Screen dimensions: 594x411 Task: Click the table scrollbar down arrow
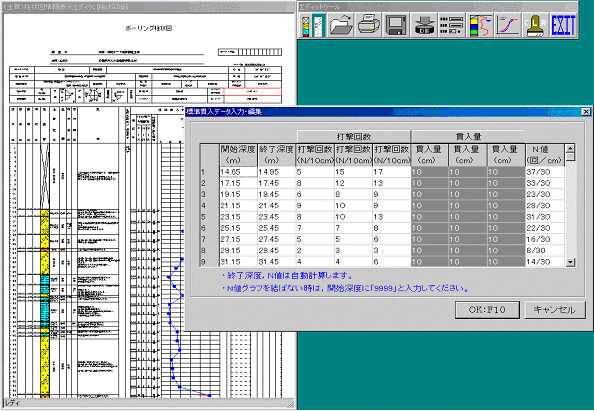click(570, 262)
